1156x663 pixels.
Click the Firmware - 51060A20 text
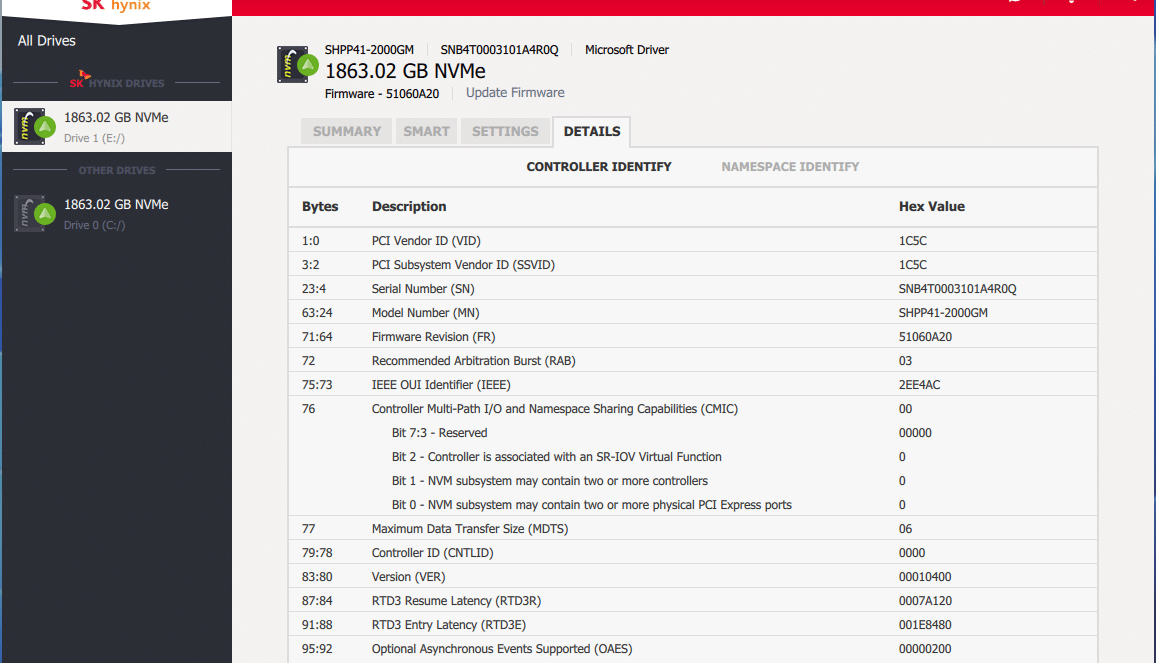(x=382, y=94)
